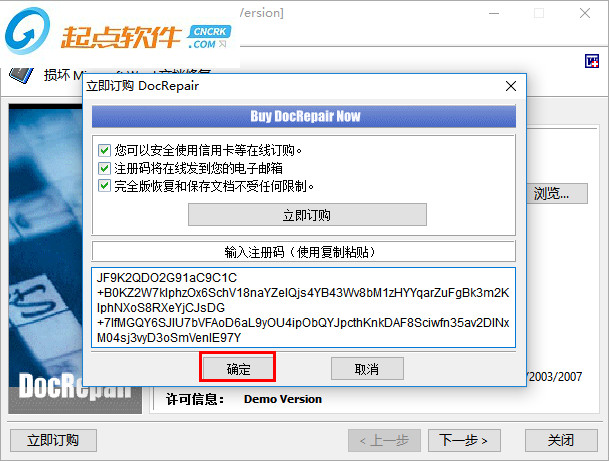Click the notebook icon beside the heading

click(x=21, y=75)
